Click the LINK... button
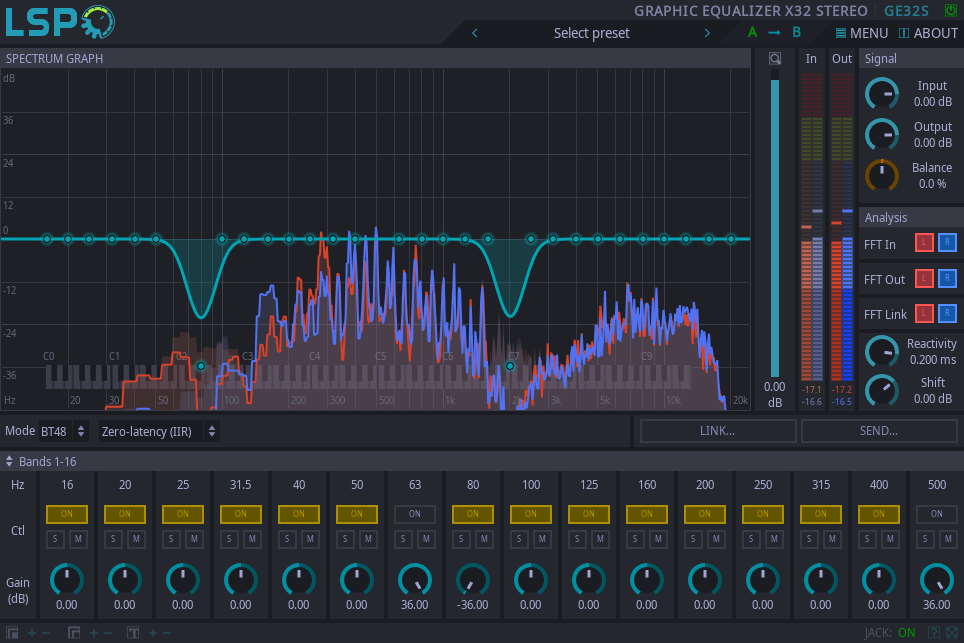964x643 pixels. click(718, 431)
